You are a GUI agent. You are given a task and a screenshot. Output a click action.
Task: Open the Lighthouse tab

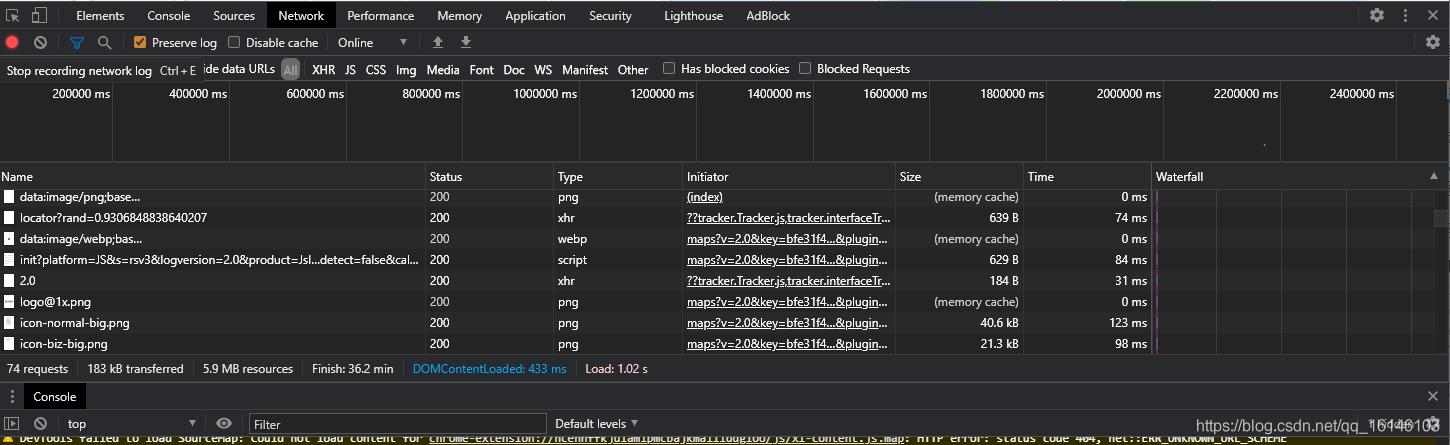(693, 15)
